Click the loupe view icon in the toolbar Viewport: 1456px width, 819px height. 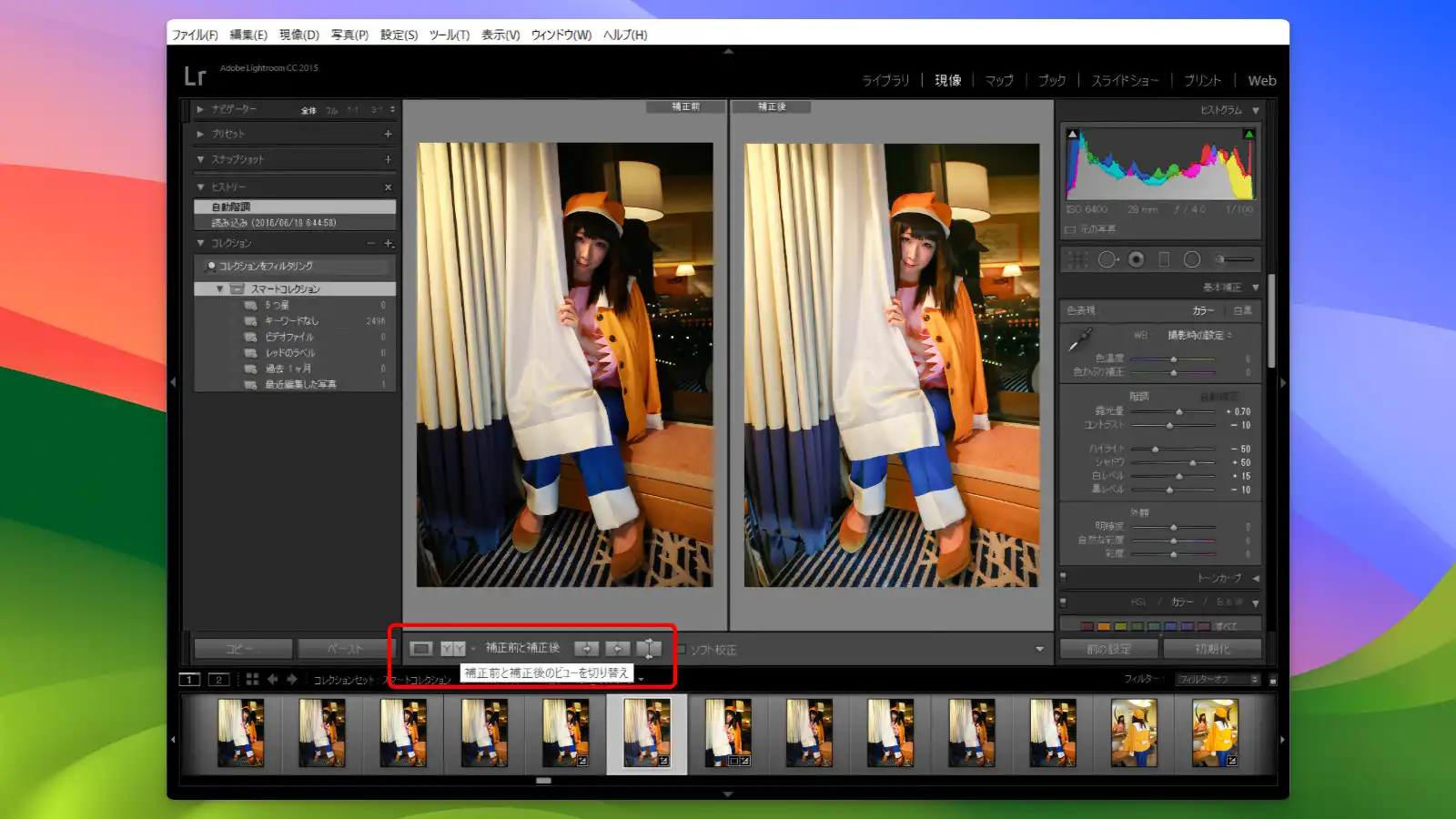click(x=420, y=648)
